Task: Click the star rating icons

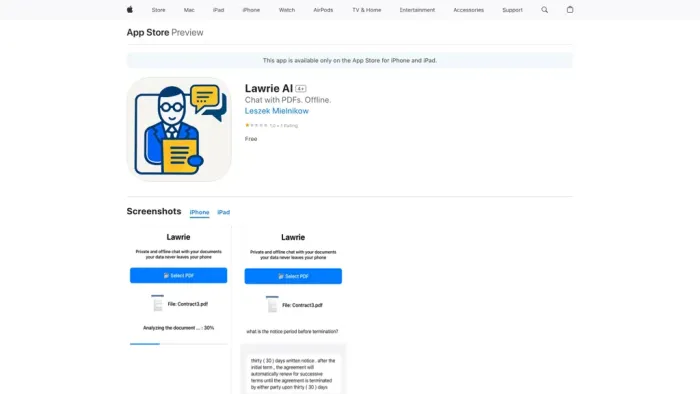Action: (256, 125)
